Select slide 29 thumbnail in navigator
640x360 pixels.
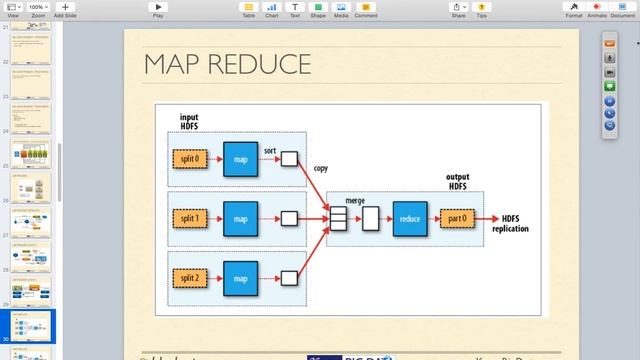click(x=31, y=292)
